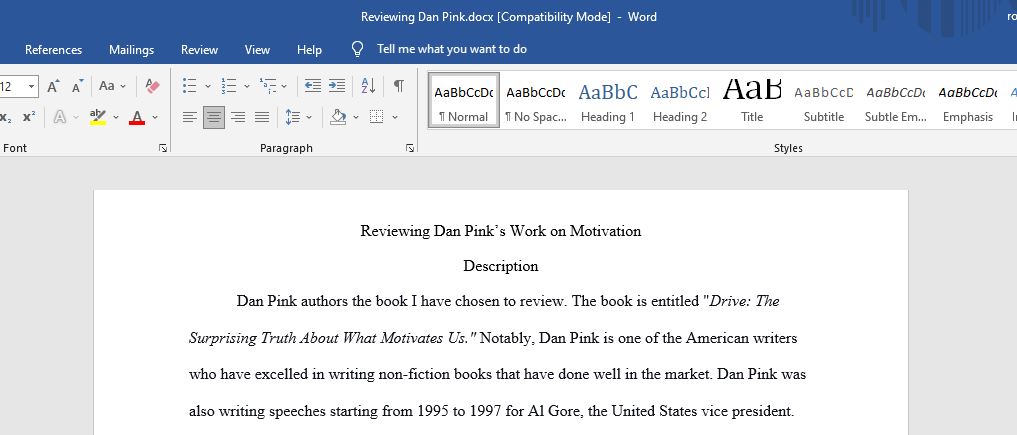Open the References tab
Screen dimensions: 1017x435
pos(53,50)
